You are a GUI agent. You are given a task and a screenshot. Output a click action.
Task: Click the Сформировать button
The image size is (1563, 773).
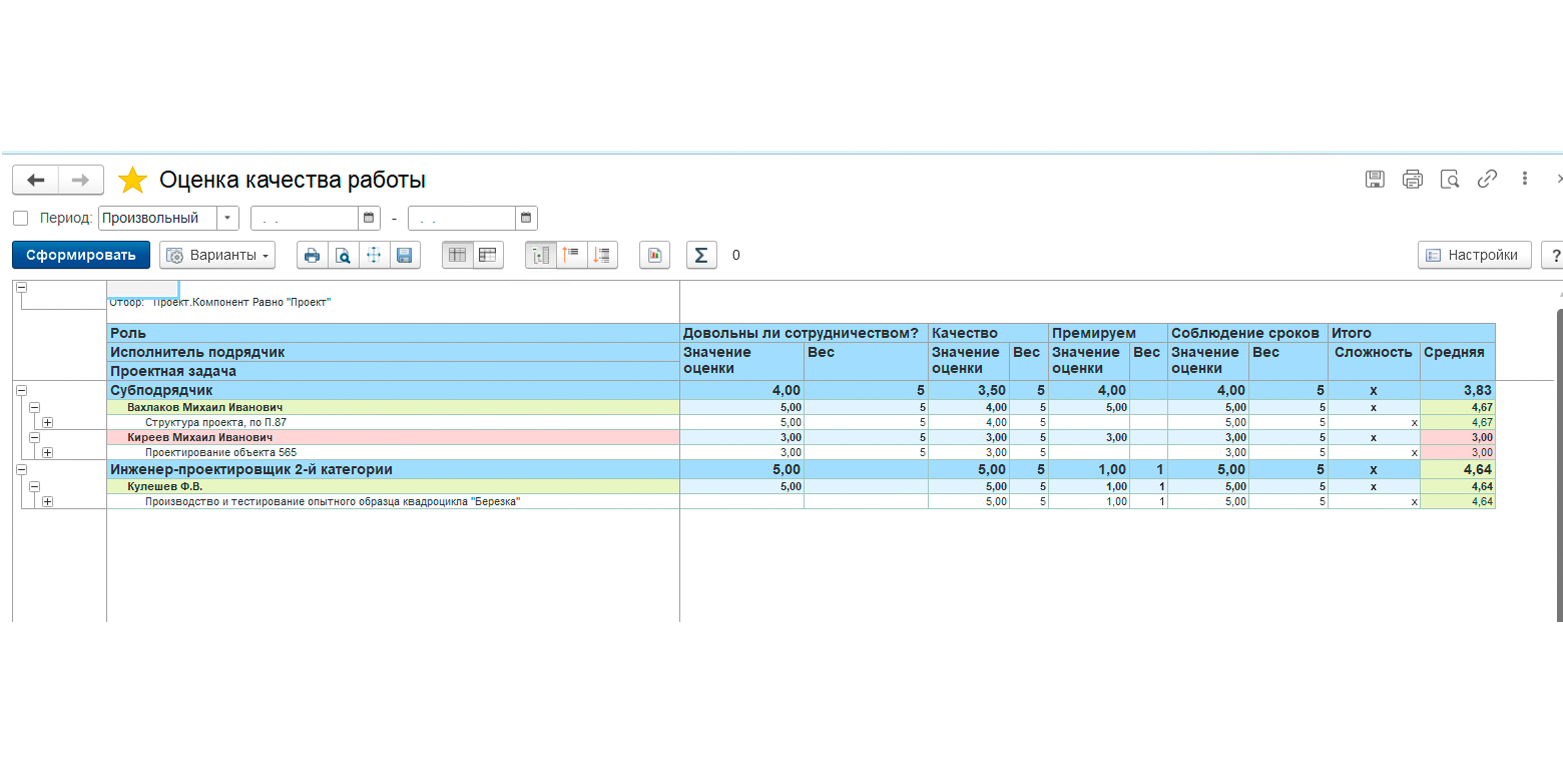[81, 255]
